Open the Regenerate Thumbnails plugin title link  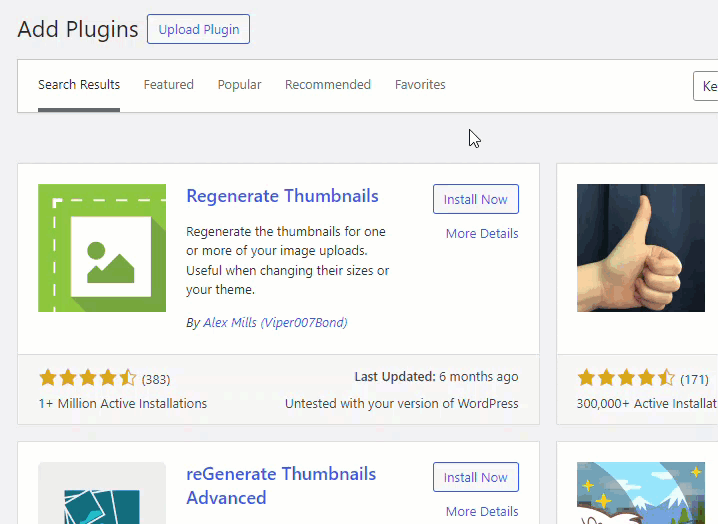[x=282, y=196]
